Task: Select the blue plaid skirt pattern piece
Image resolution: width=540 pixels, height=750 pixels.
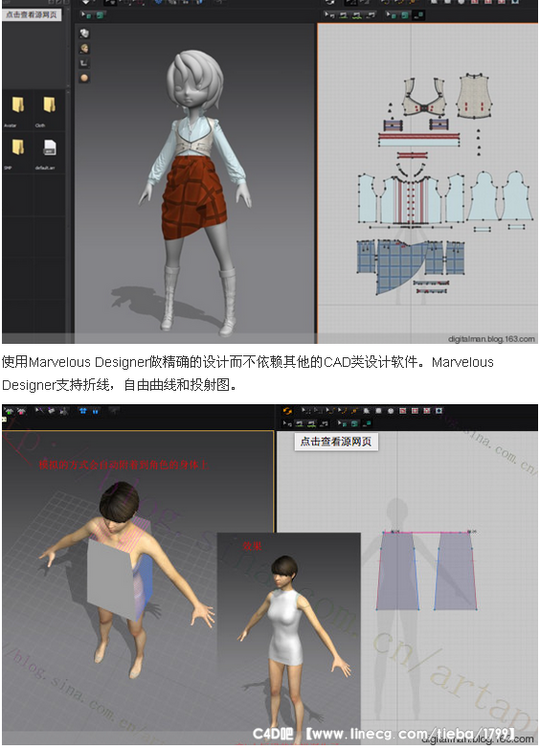Action: point(401,266)
